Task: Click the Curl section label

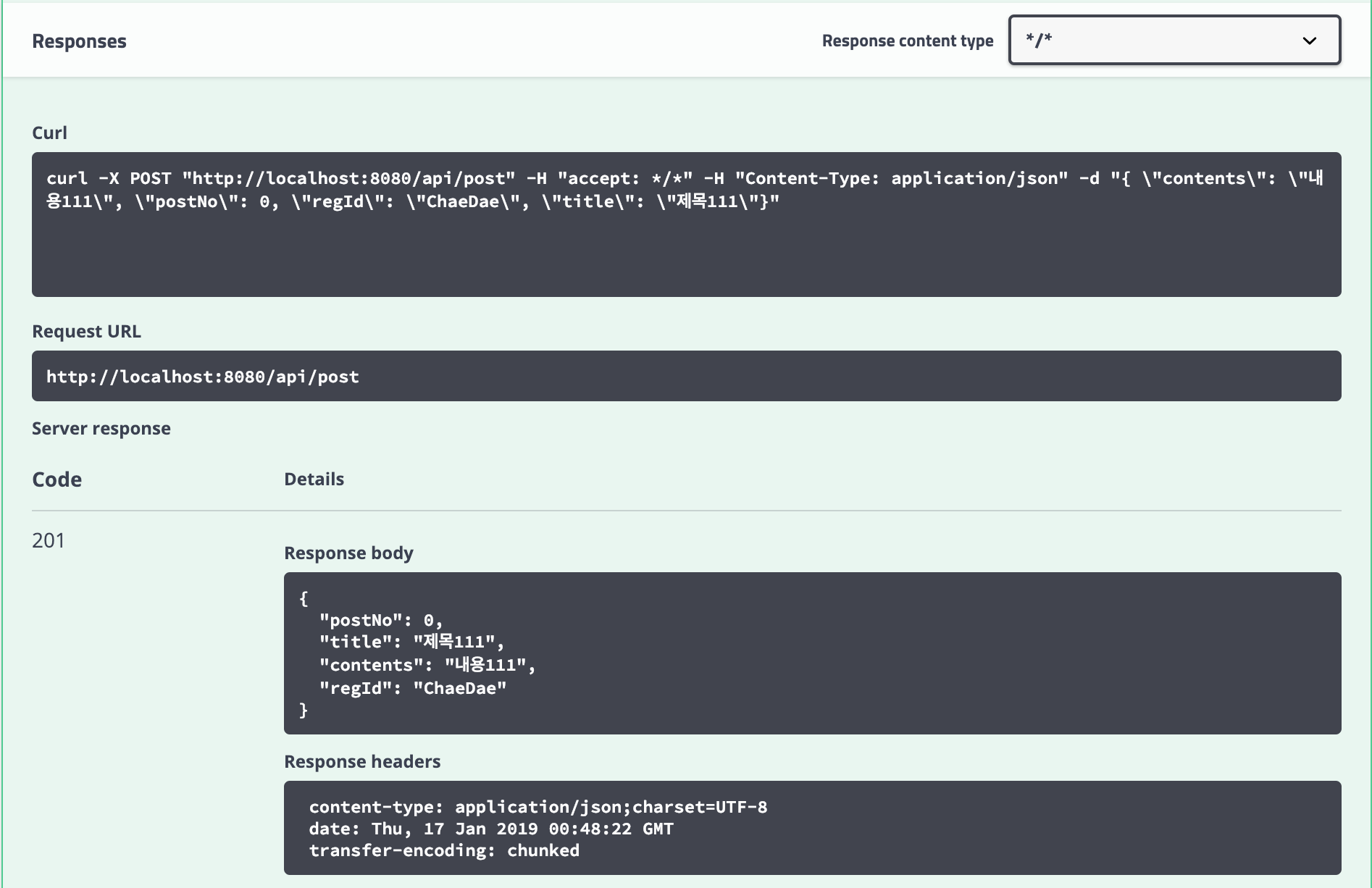Action: [x=49, y=133]
